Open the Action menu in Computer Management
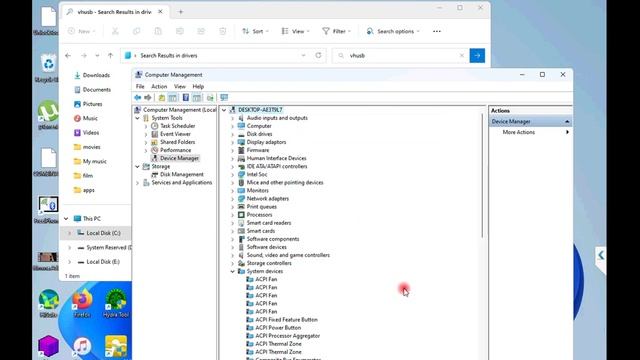The image size is (640, 360). [x=159, y=87]
